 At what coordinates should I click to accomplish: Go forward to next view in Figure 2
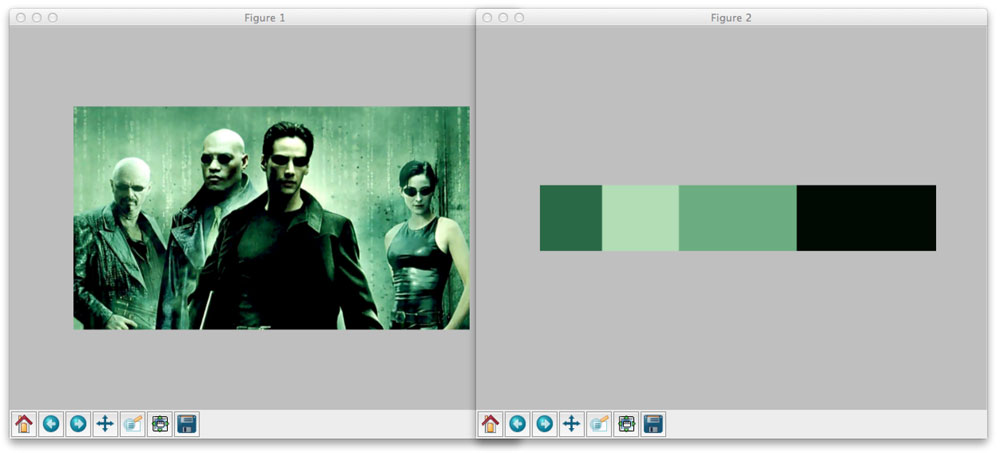tap(545, 424)
